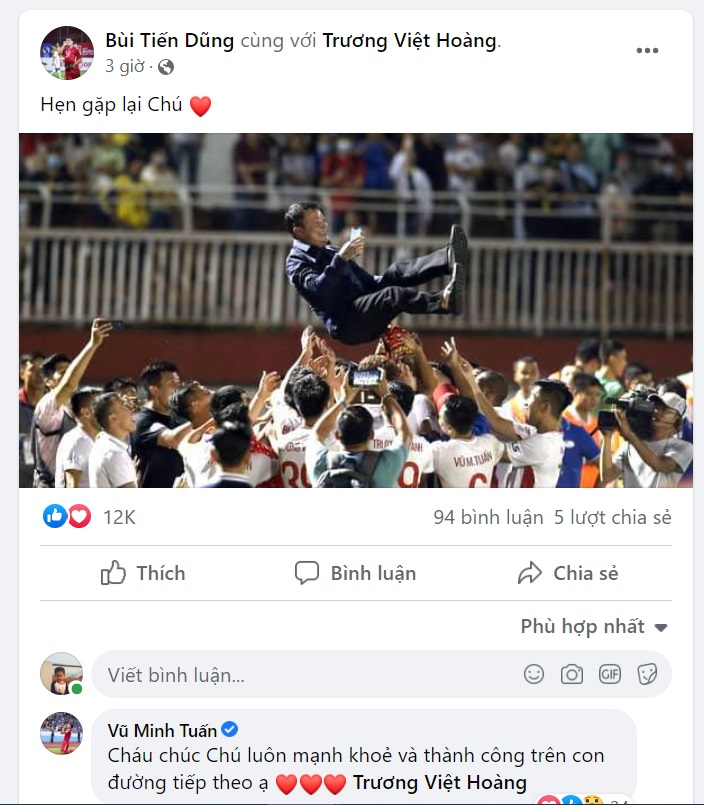
Task: Open tagged Trương Việt Hoàng profile in header
Action: 409,41
